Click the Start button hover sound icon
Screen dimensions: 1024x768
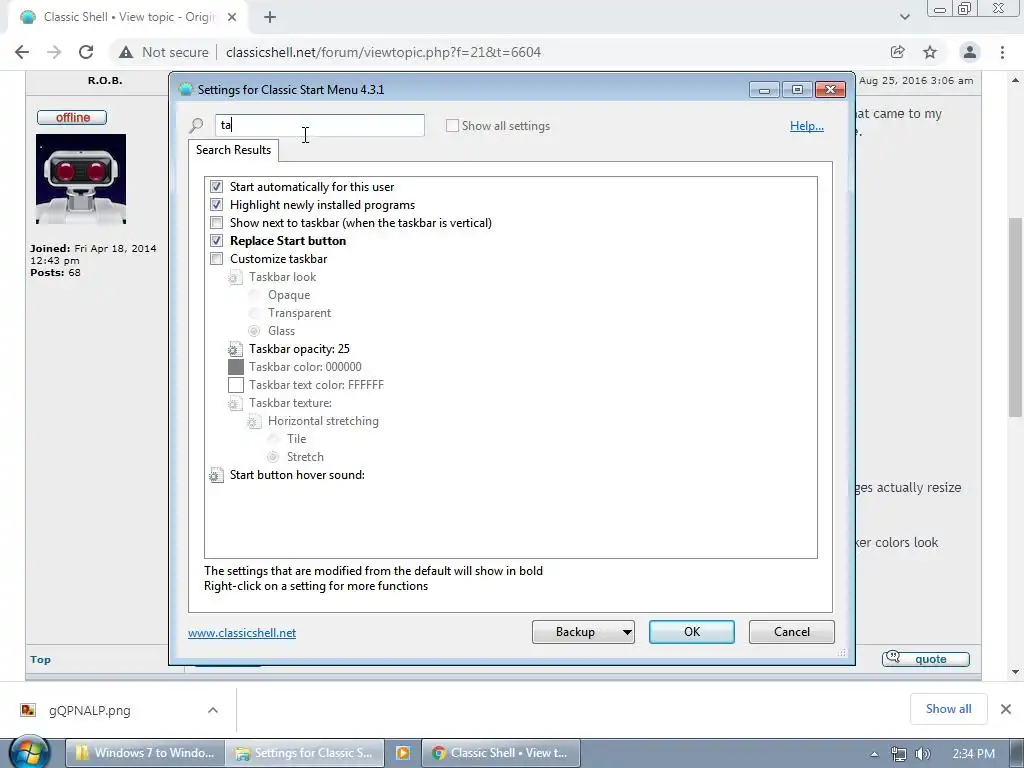pos(216,475)
